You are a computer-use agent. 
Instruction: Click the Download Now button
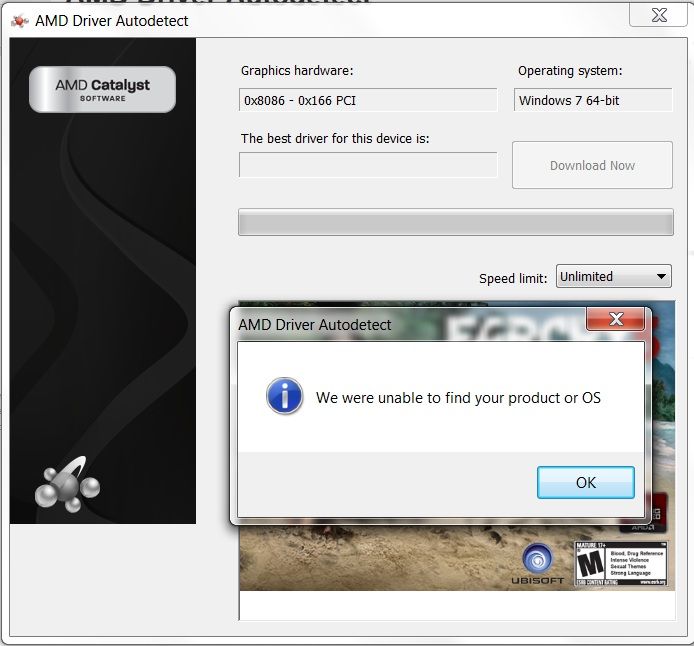(x=592, y=165)
